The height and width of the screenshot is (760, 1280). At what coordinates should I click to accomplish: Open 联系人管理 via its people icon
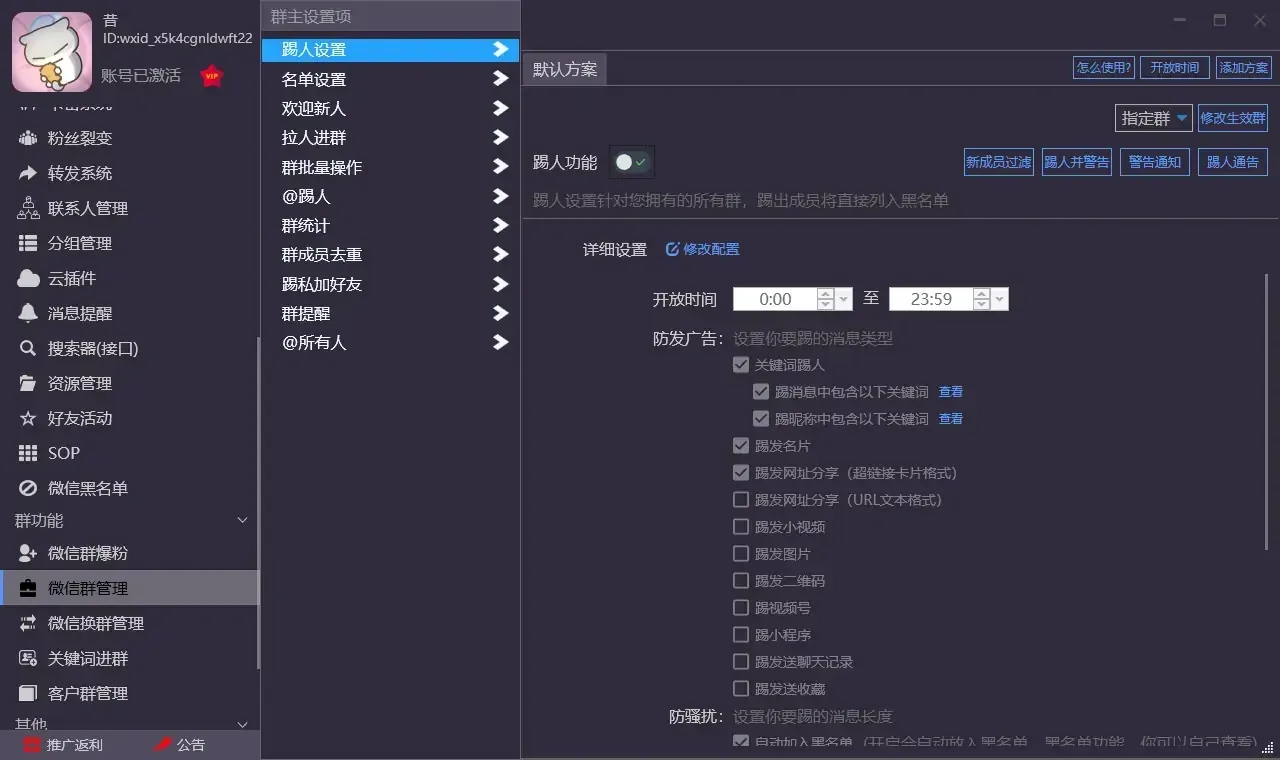pyautogui.click(x=28, y=208)
